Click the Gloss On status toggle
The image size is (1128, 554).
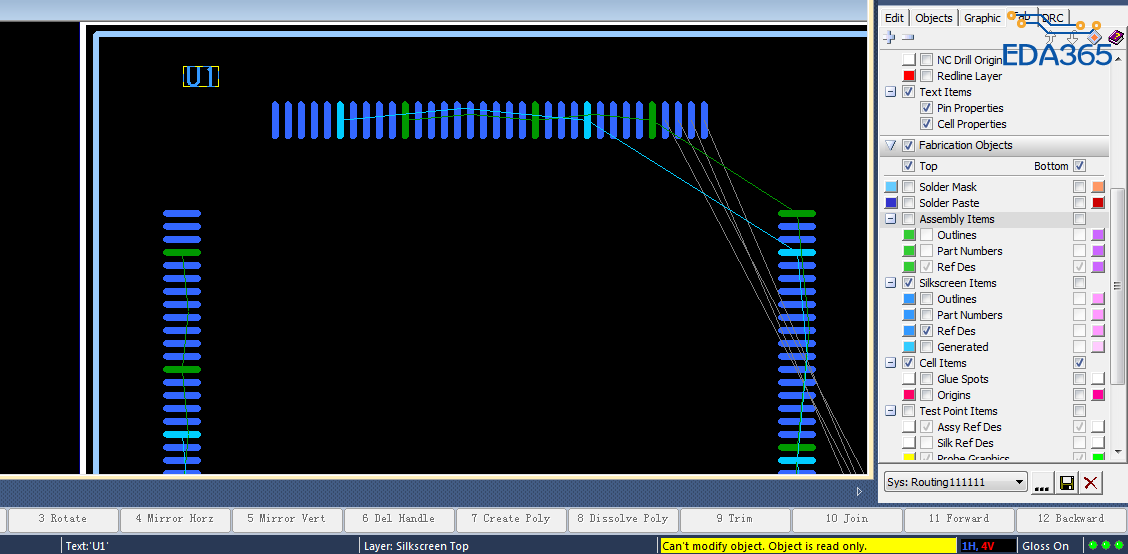point(1045,546)
